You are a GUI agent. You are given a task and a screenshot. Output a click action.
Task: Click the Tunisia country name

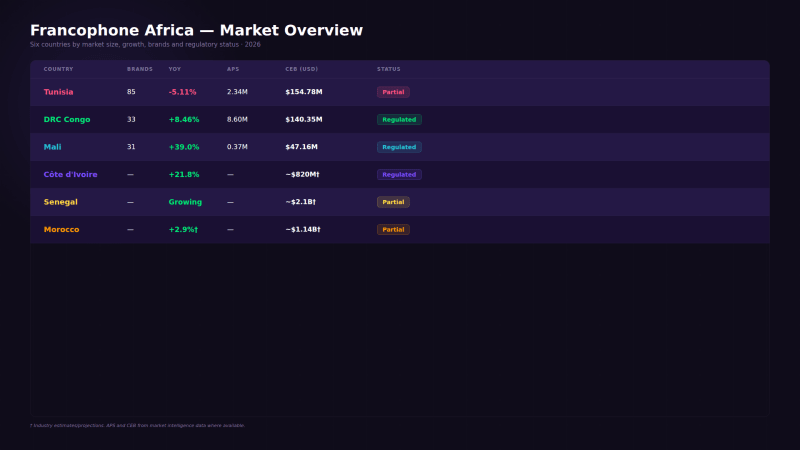[58, 92]
